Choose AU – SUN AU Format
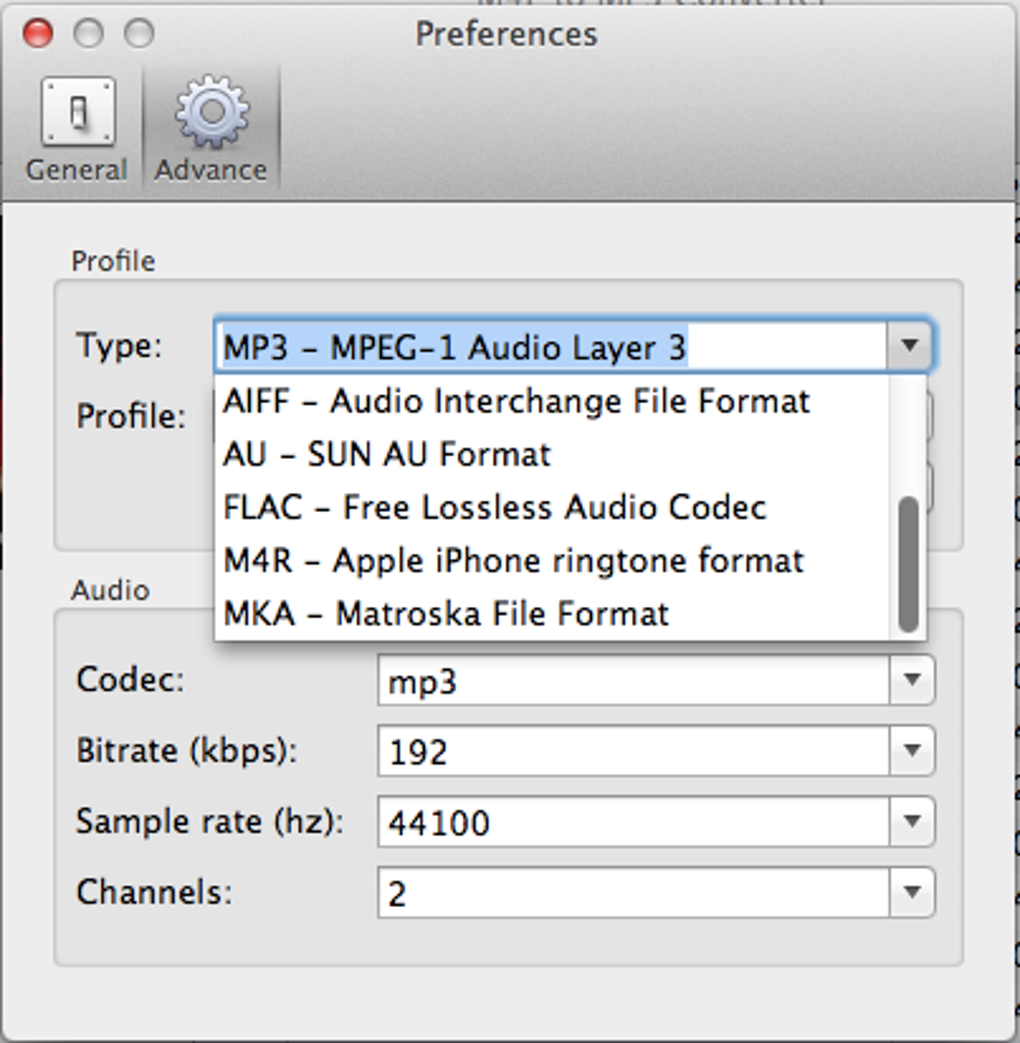This screenshot has height=1043, width=1020. tap(387, 455)
